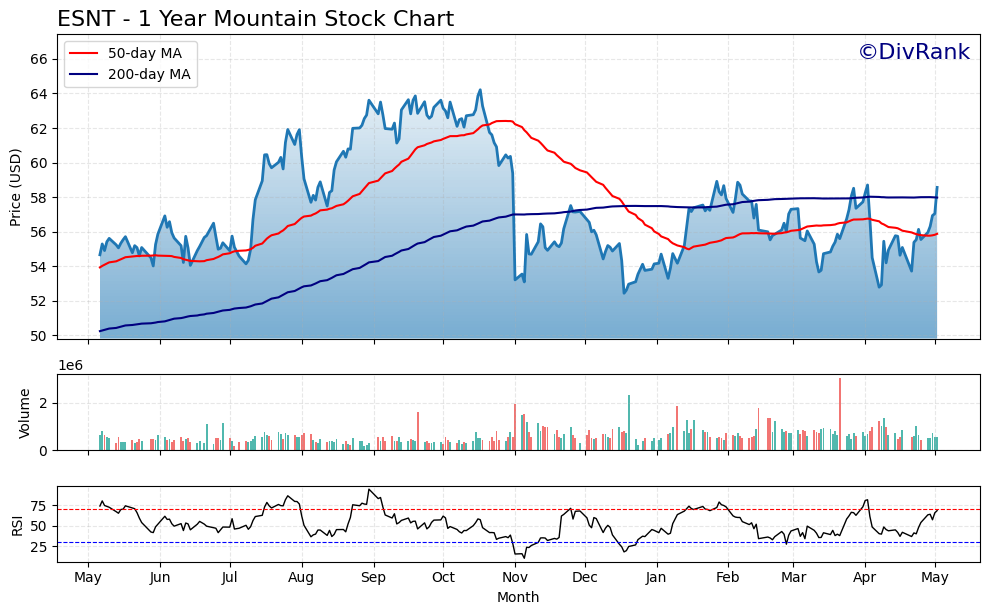Click the 58 price tick label

coord(39,198)
